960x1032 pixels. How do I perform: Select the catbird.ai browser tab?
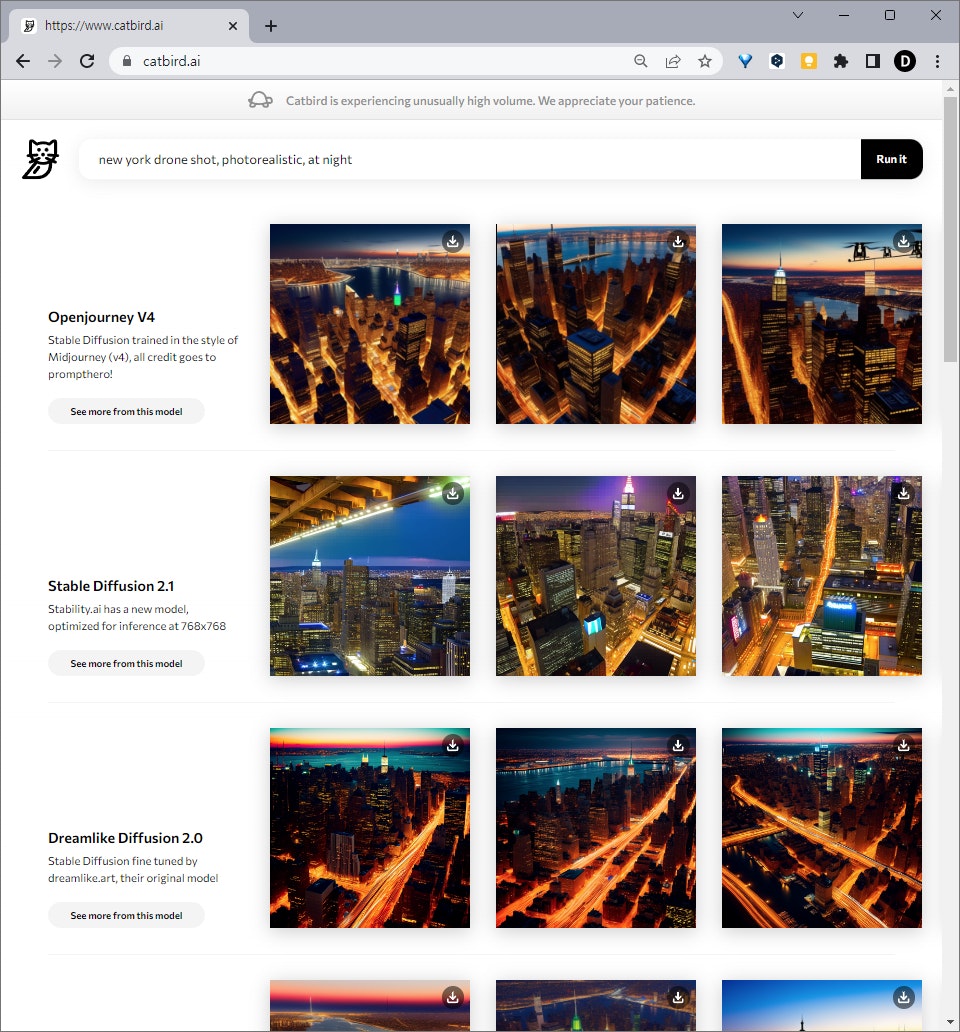(129, 26)
